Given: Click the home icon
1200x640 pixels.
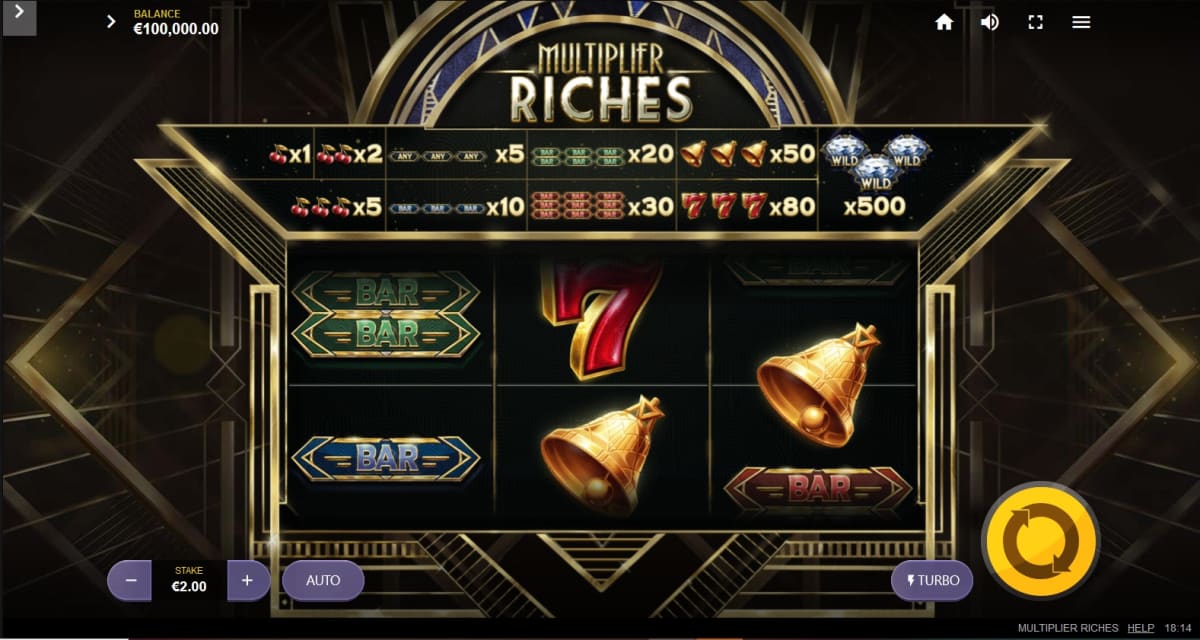Looking at the screenshot, I should click(944, 22).
